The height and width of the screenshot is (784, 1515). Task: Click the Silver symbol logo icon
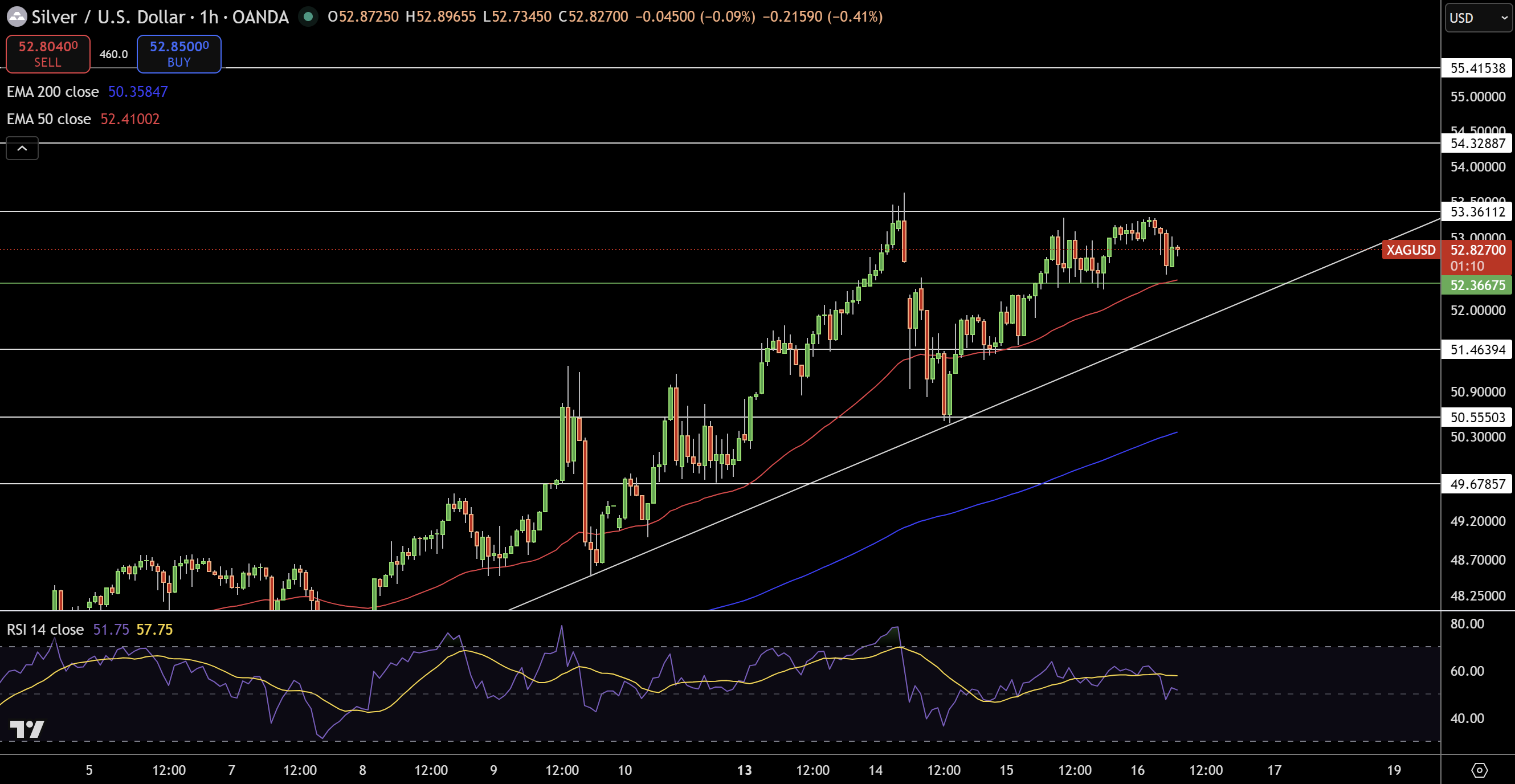coord(17,17)
